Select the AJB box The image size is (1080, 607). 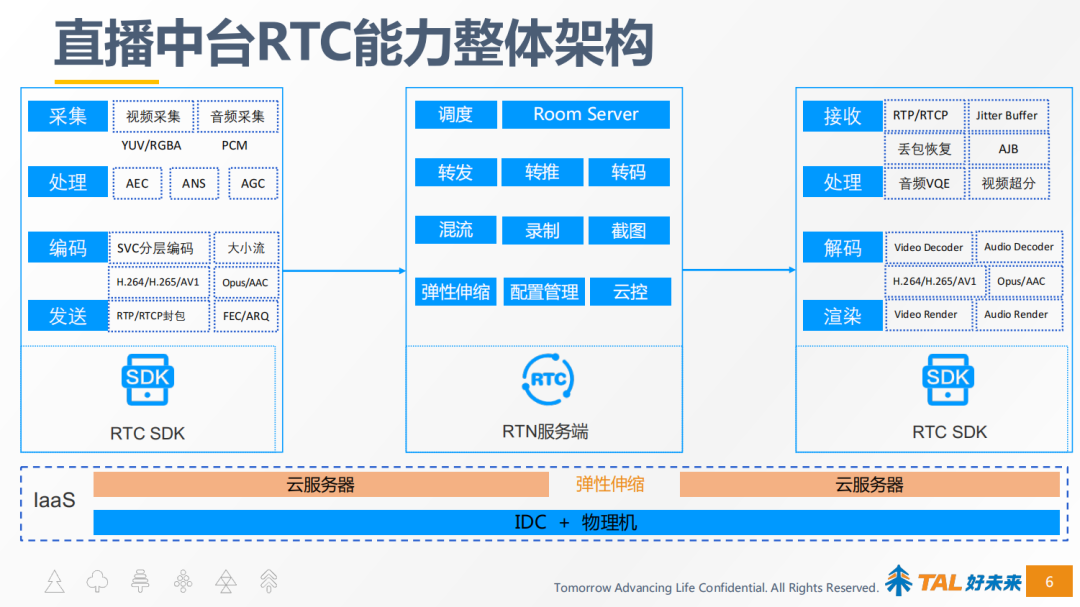pyautogui.click(x=1008, y=149)
